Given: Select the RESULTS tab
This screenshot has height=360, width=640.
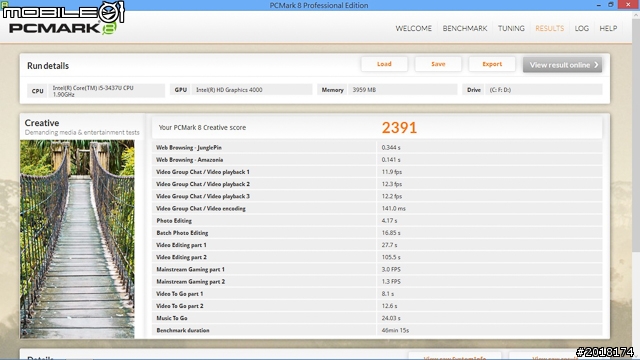Looking at the screenshot, I should pyautogui.click(x=549, y=28).
